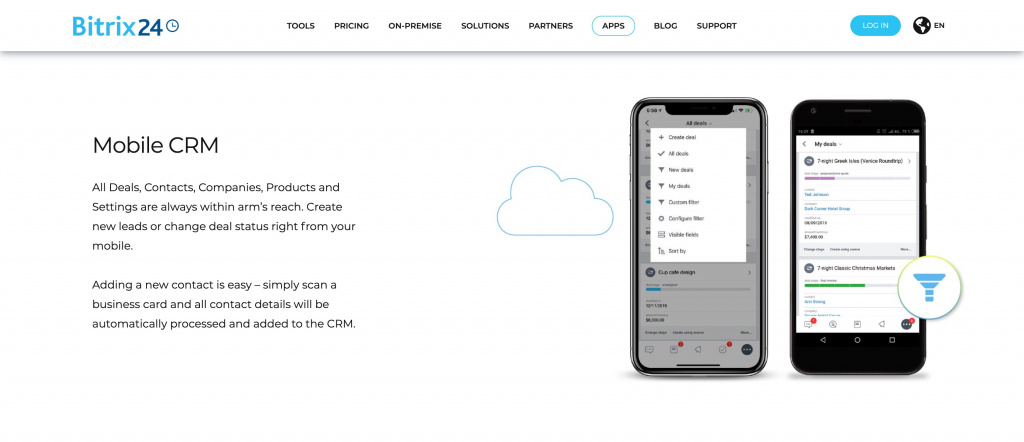
Task: Select Sort by in the deals menu
Action: pos(677,250)
